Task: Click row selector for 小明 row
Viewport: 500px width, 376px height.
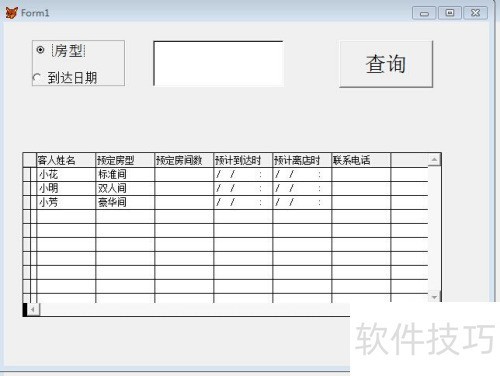Action: tap(27, 188)
